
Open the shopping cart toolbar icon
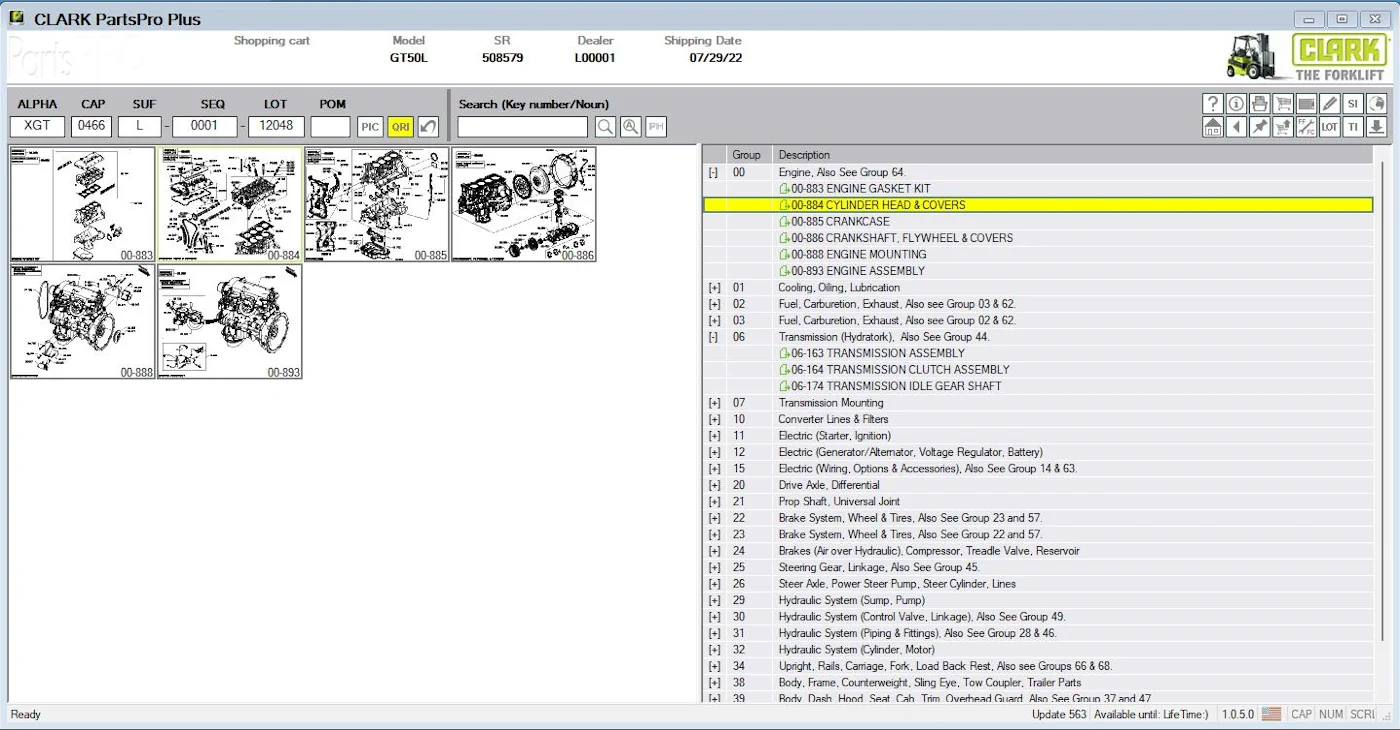pyautogui.click(x=1283, y=103)
